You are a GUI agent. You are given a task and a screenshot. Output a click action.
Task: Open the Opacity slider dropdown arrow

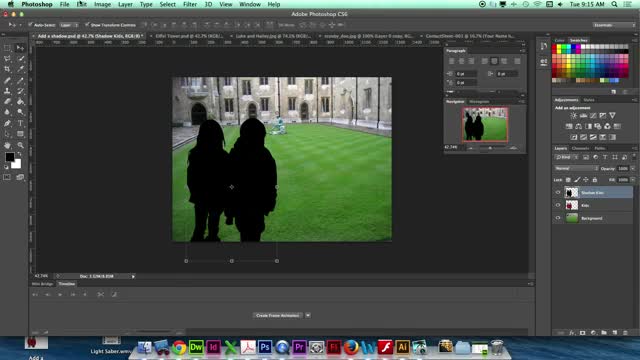(633, 168)
